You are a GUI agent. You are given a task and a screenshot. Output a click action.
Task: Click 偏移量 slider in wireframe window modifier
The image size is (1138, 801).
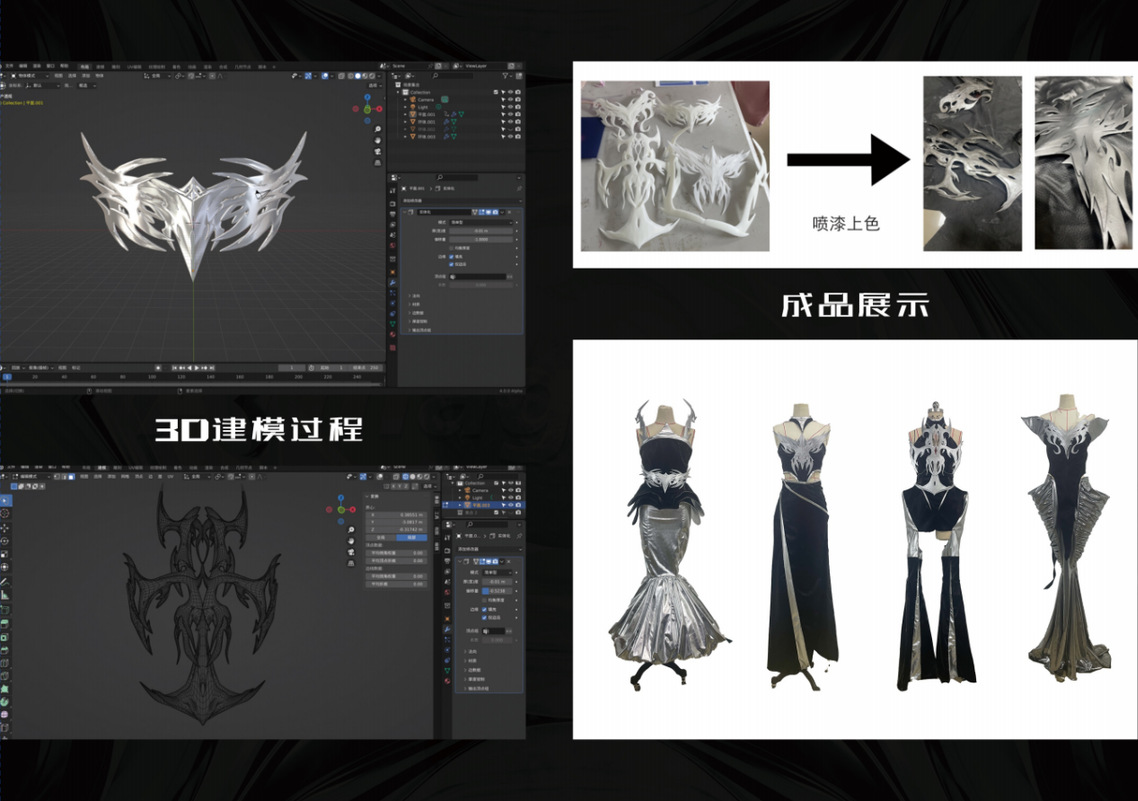click(x=497, y=590)
